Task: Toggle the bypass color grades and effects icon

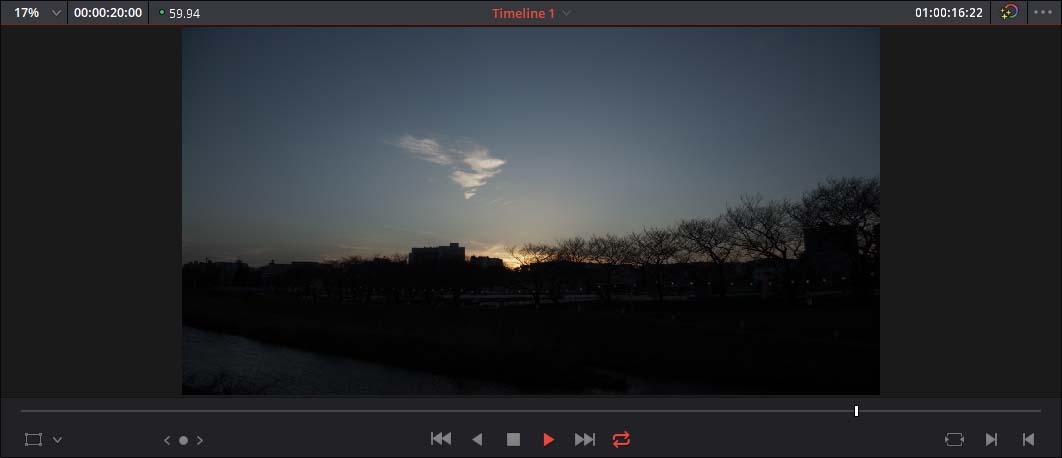Action: [x=1009, y=12]
